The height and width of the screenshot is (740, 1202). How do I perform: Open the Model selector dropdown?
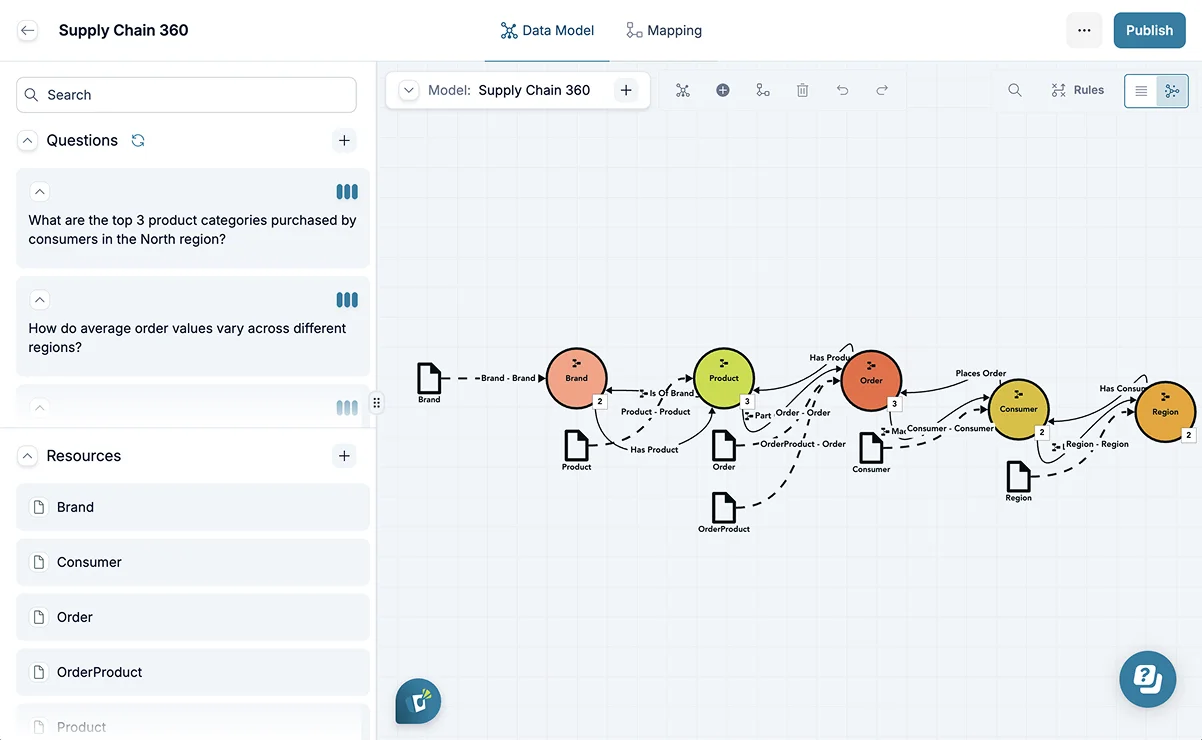(x=408, y=90)
